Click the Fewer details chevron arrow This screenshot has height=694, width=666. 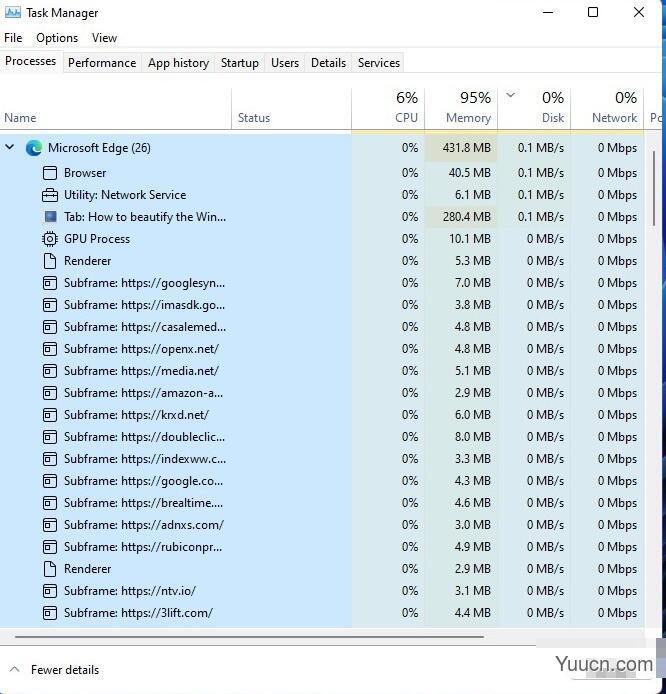14,669
